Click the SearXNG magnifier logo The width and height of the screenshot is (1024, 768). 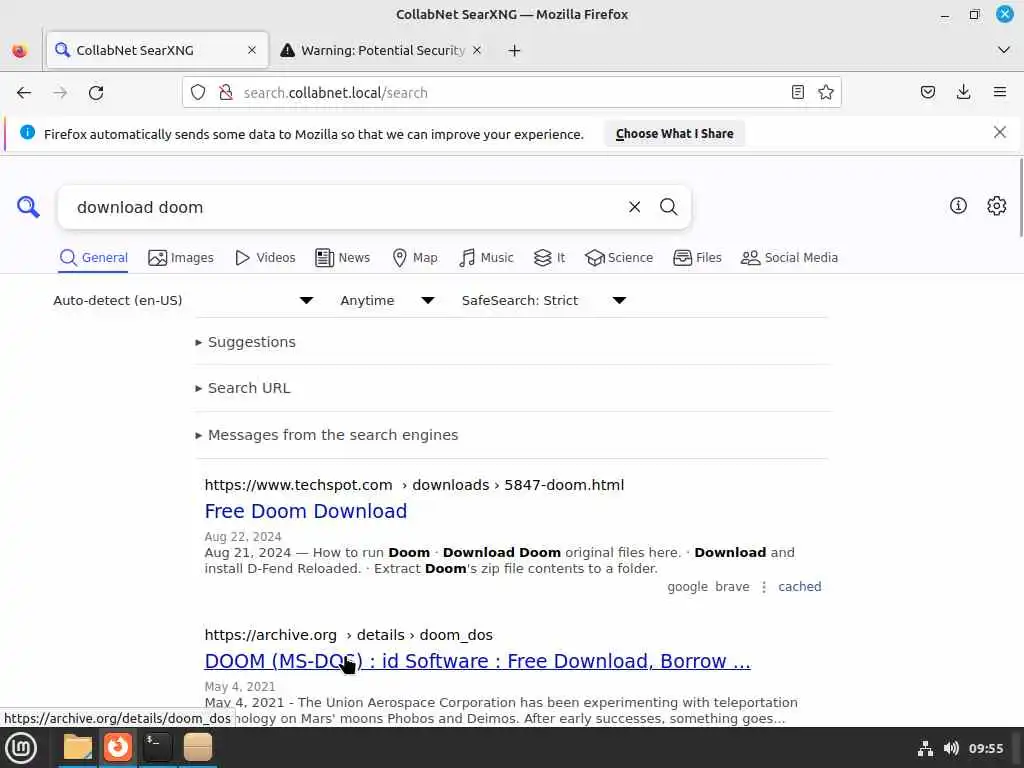(28, 207)
